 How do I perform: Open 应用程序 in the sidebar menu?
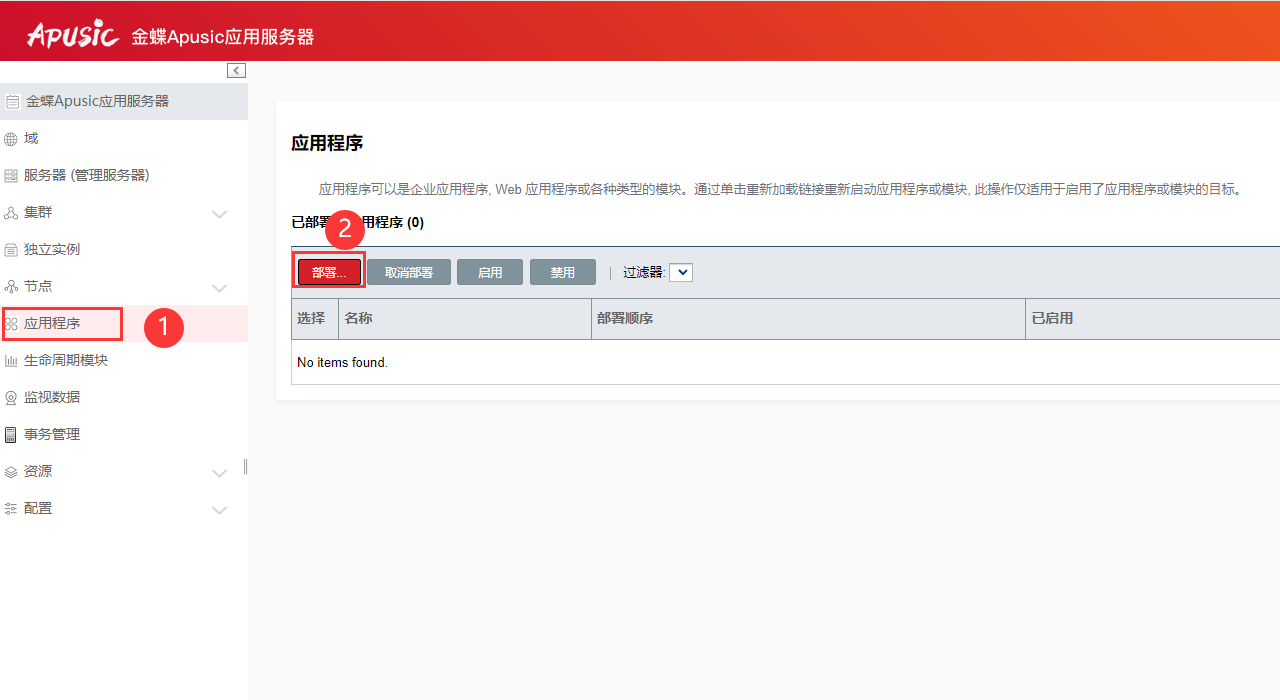pyautogui.click(x=52, y=324)
